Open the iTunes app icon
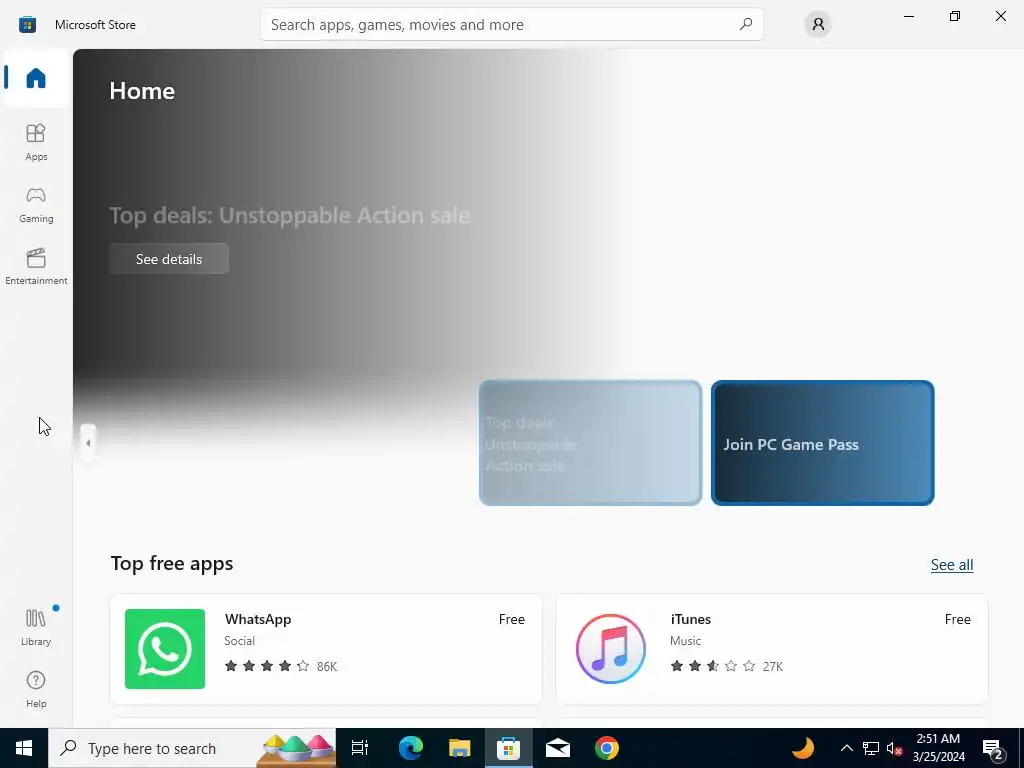This screenshot has width=1024, height=768. point(611,648)
